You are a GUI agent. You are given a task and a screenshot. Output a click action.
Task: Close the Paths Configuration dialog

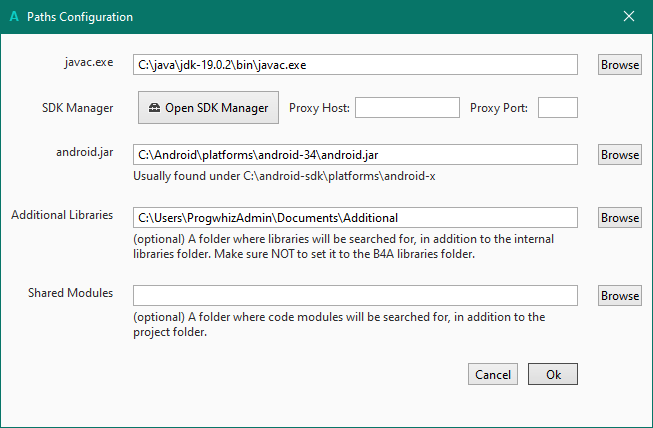[629, 17]
